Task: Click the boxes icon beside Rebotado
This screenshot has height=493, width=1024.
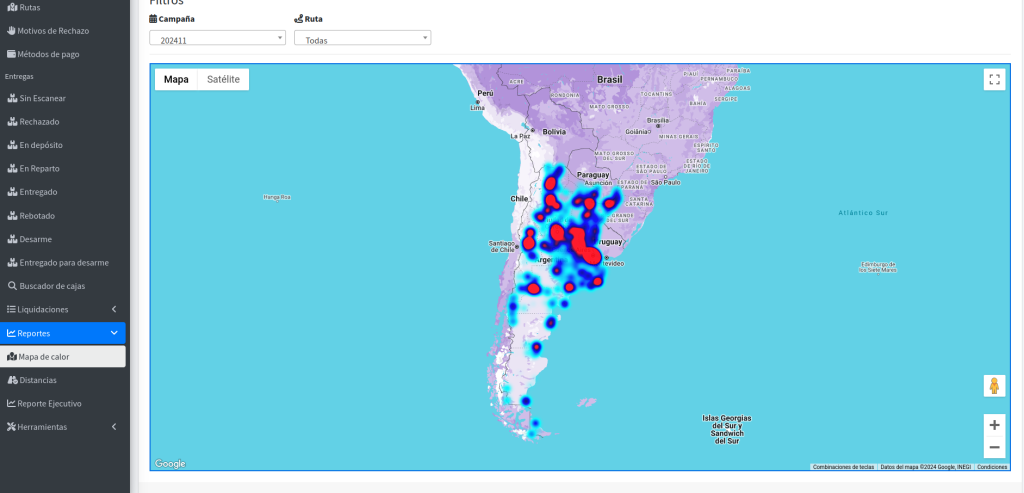Action: pos(12,216)
